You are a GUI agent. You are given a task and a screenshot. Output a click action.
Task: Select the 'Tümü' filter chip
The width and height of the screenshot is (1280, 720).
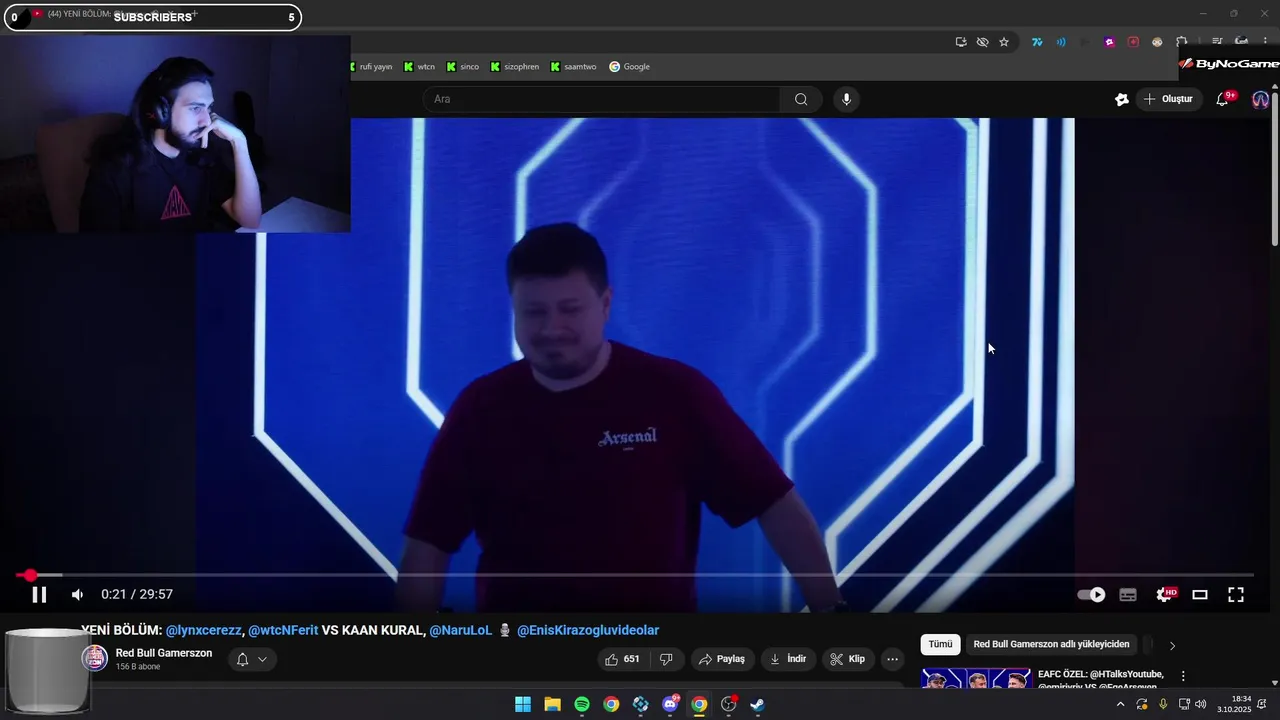click(x=940, y=645)
